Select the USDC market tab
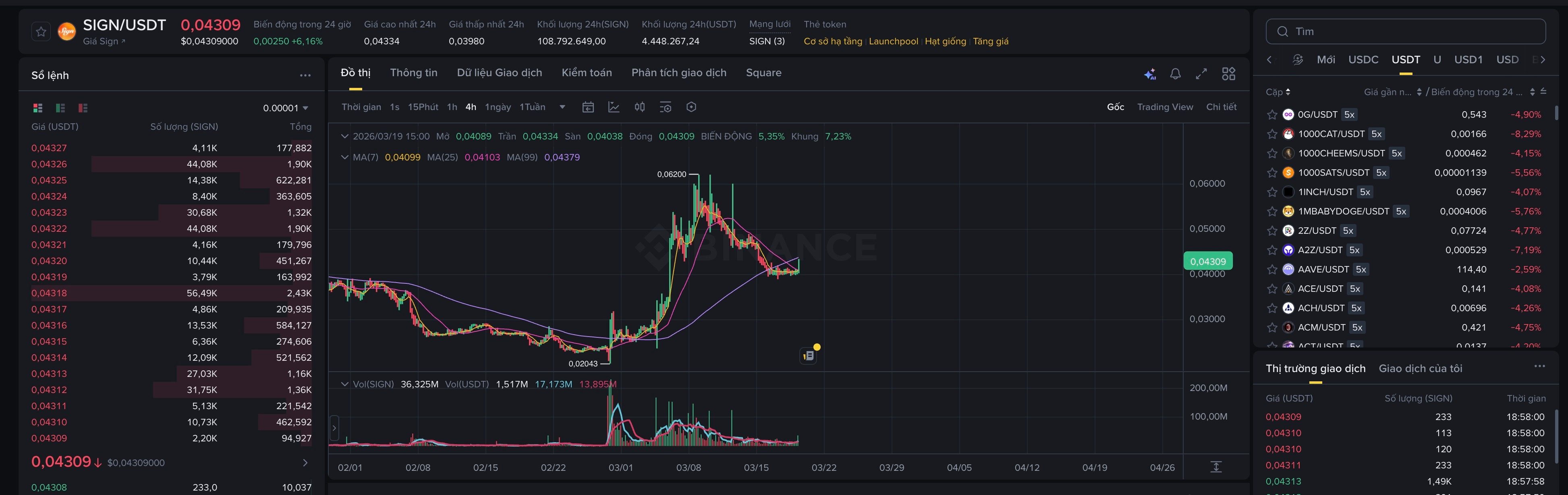The height and width of the screenshot is (495, 1568). 1363,60
